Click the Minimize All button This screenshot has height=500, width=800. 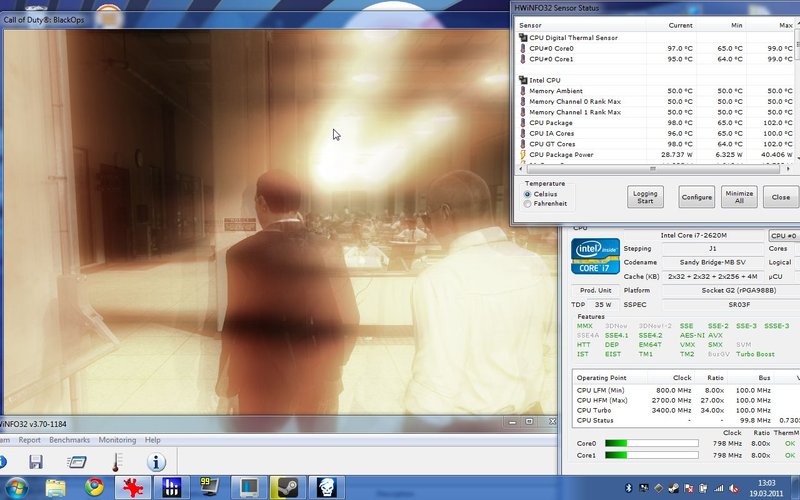pos(739,197)
